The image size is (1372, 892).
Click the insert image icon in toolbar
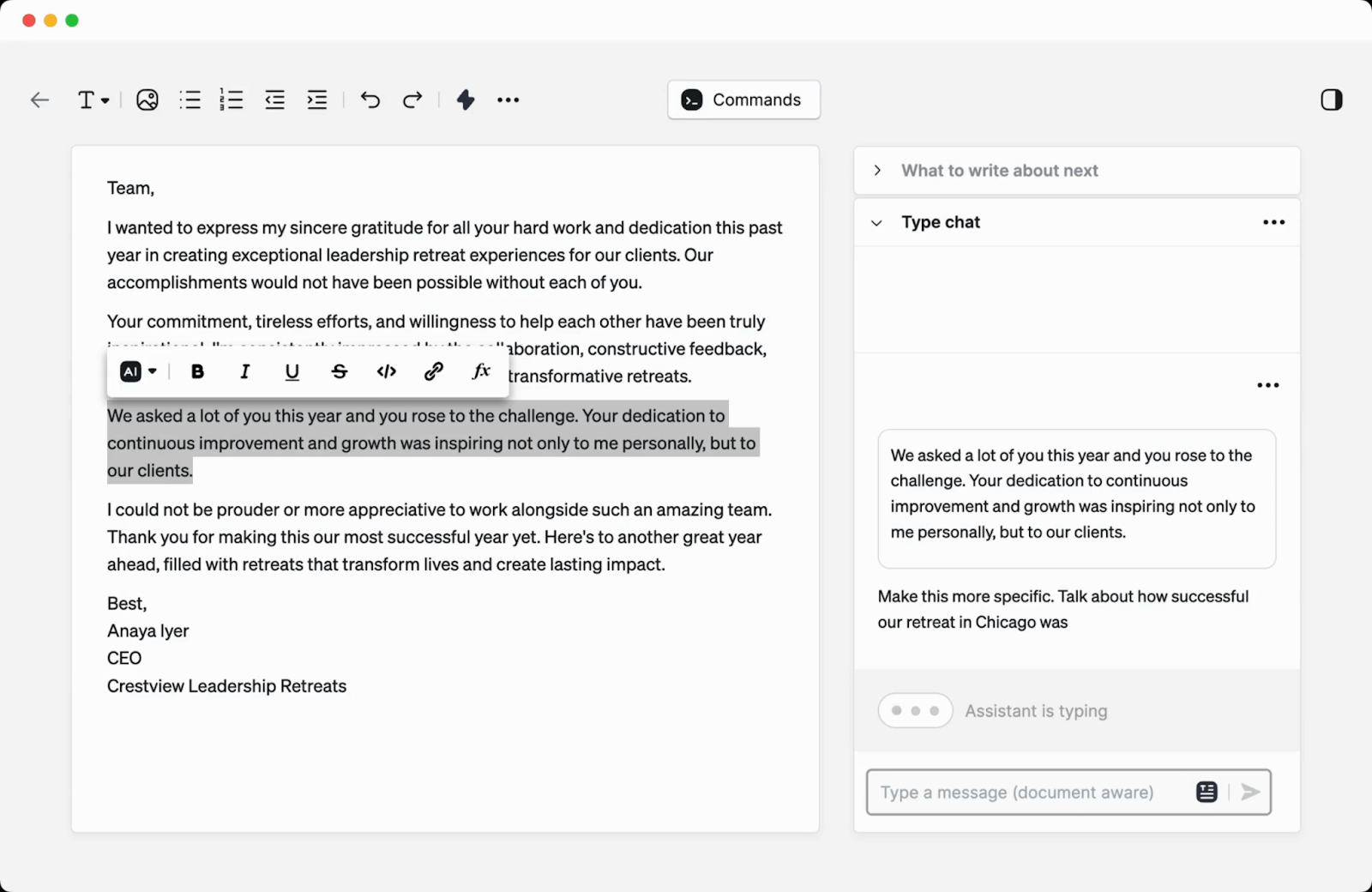pyautogui.click(x=147, y=99)
